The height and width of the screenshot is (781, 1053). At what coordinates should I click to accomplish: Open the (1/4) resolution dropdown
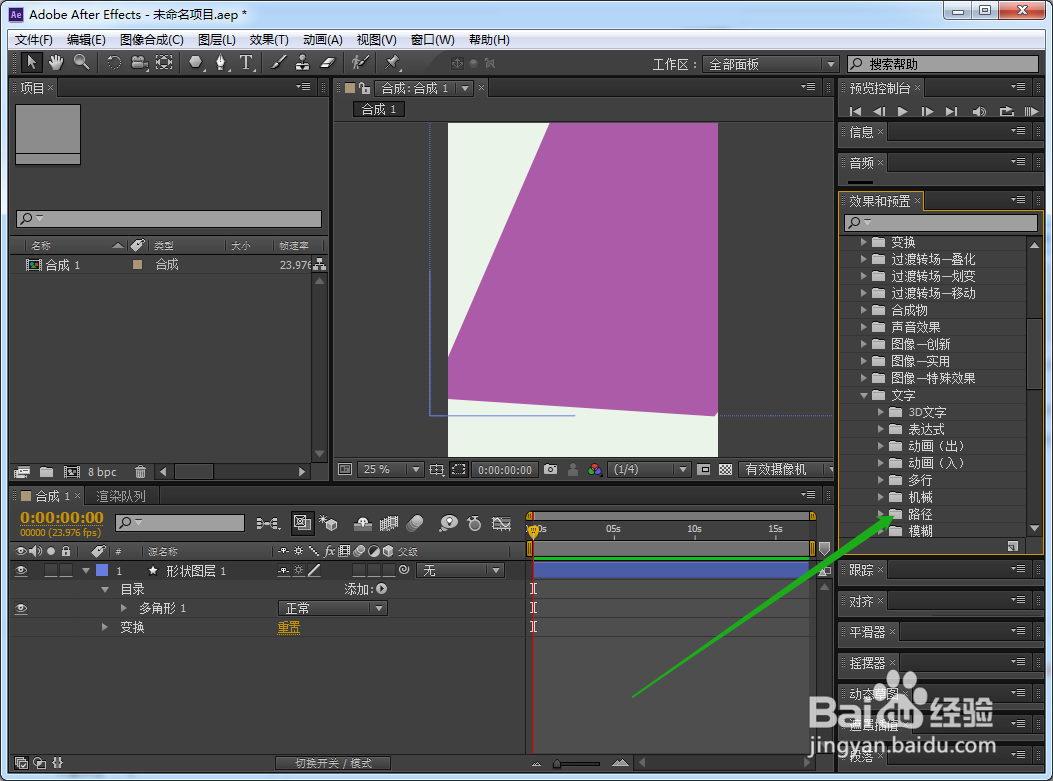[649, 469]
